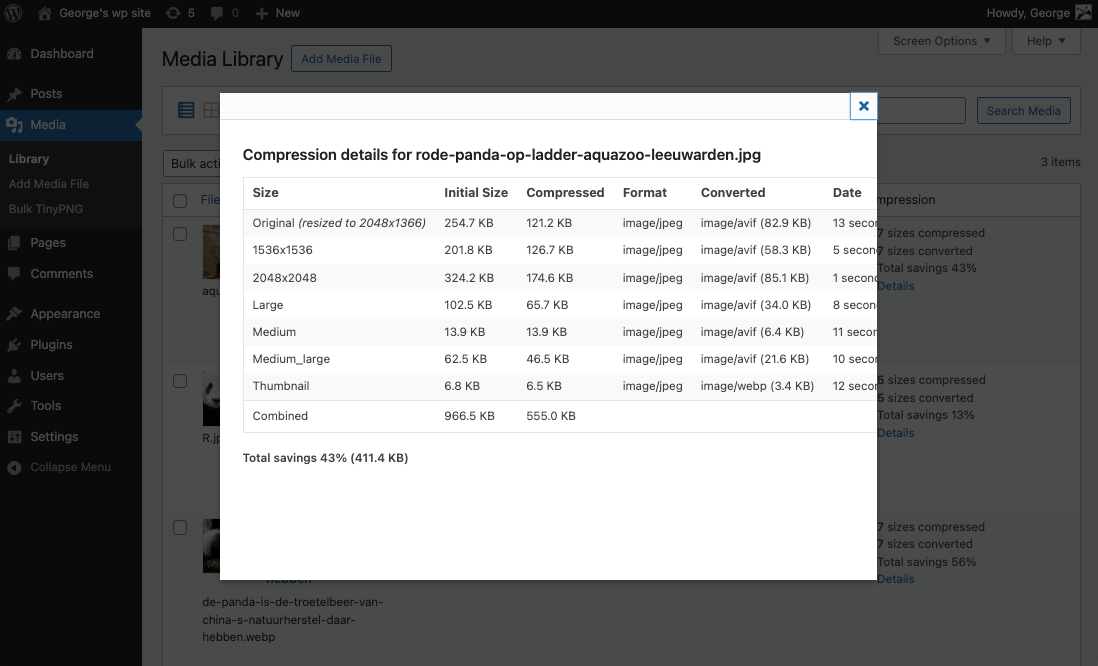Switch to grid view icon
This screenshot has width=1098, height=666.
click(x=211, y=110)
